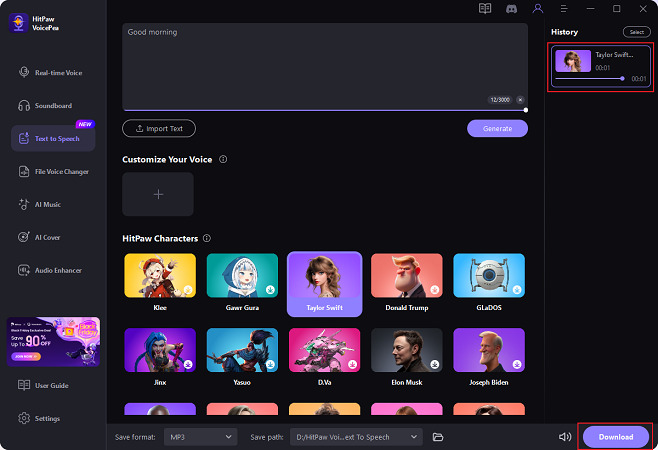The image size is (658, 450).
Task: Open the Discord icon in the title bar
Action: 511,9
